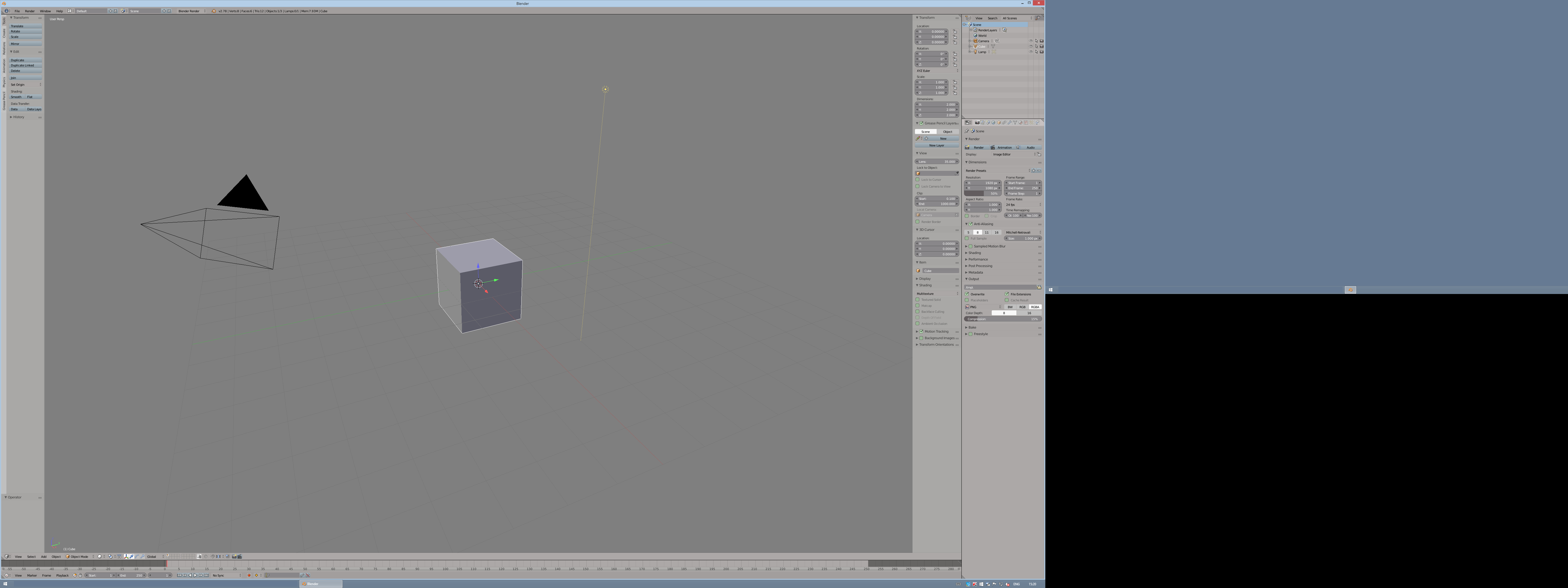
Task: Open the Material properties tab icon
Action: pos(1021,122)
